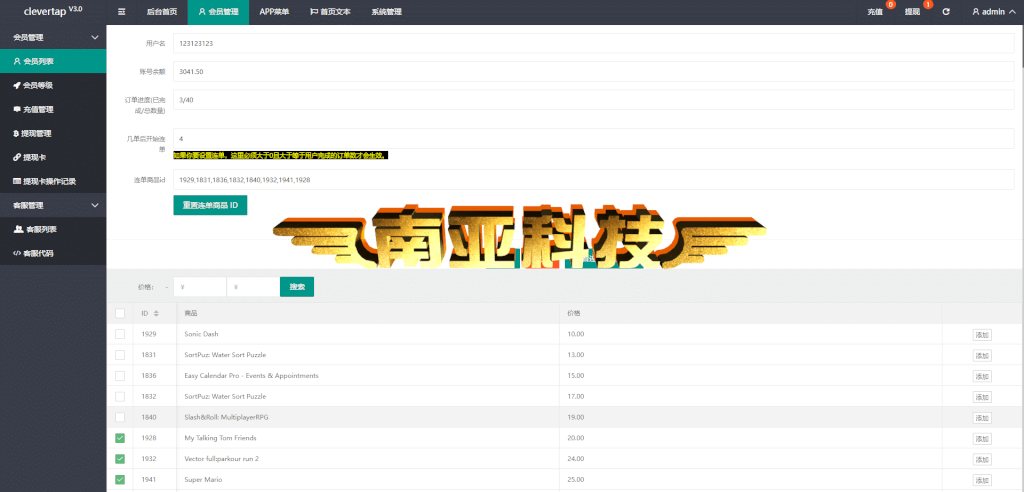Uncheck the Super Mario row checkbox
Viewport: 1024px width, 492px height.
coord(120,480)
